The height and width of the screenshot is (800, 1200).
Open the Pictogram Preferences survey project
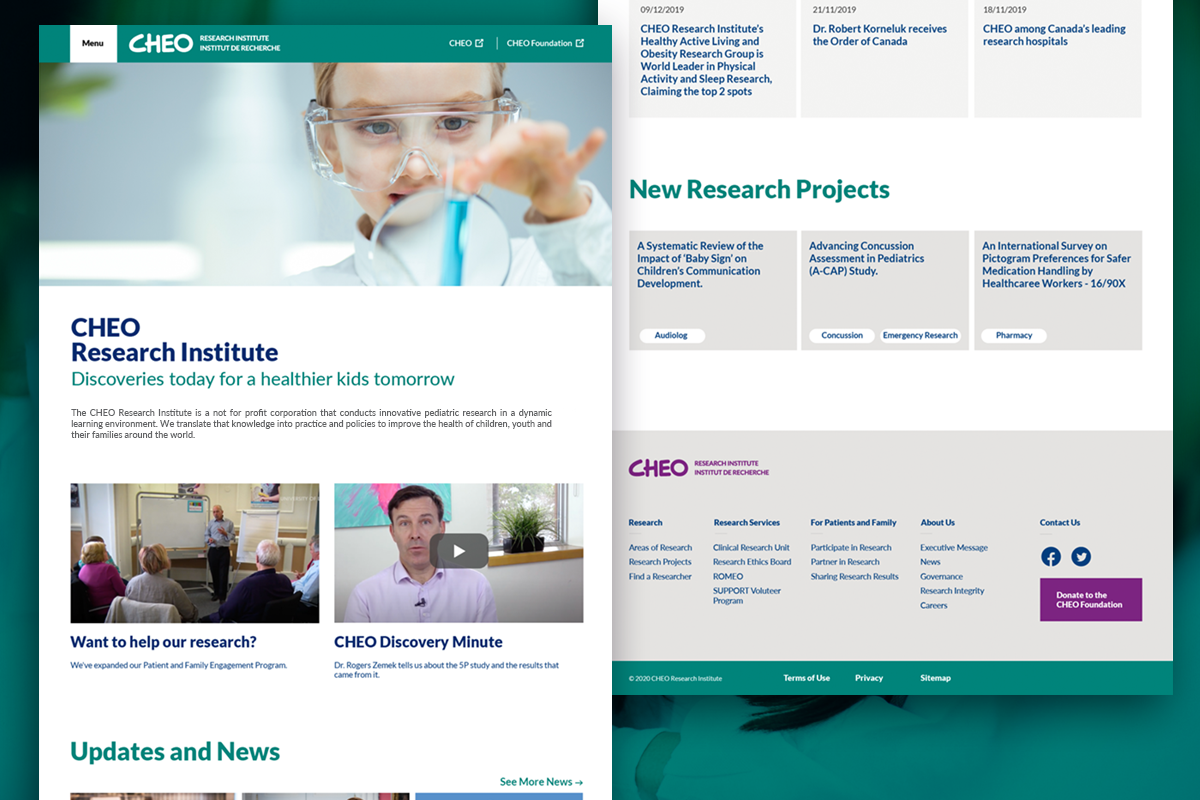1056,264
